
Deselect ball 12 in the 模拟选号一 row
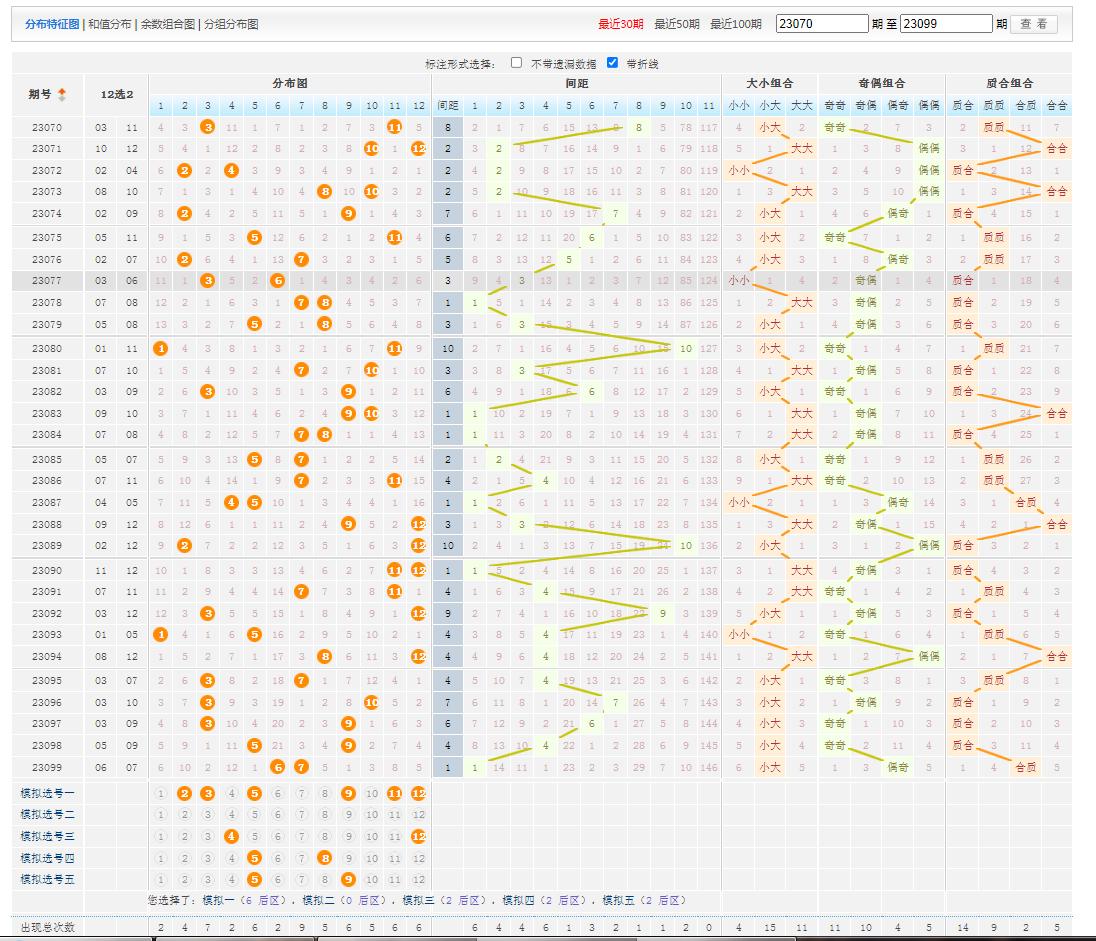pos(419,793)
